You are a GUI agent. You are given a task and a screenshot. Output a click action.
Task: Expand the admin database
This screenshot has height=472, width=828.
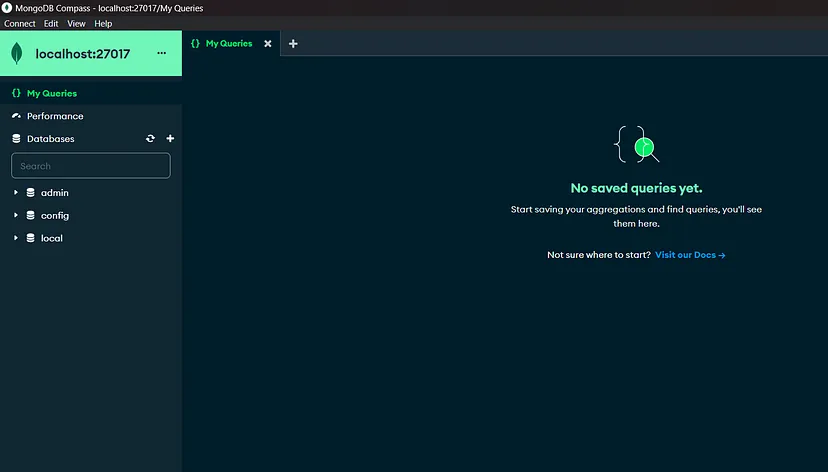coord(16,193)
